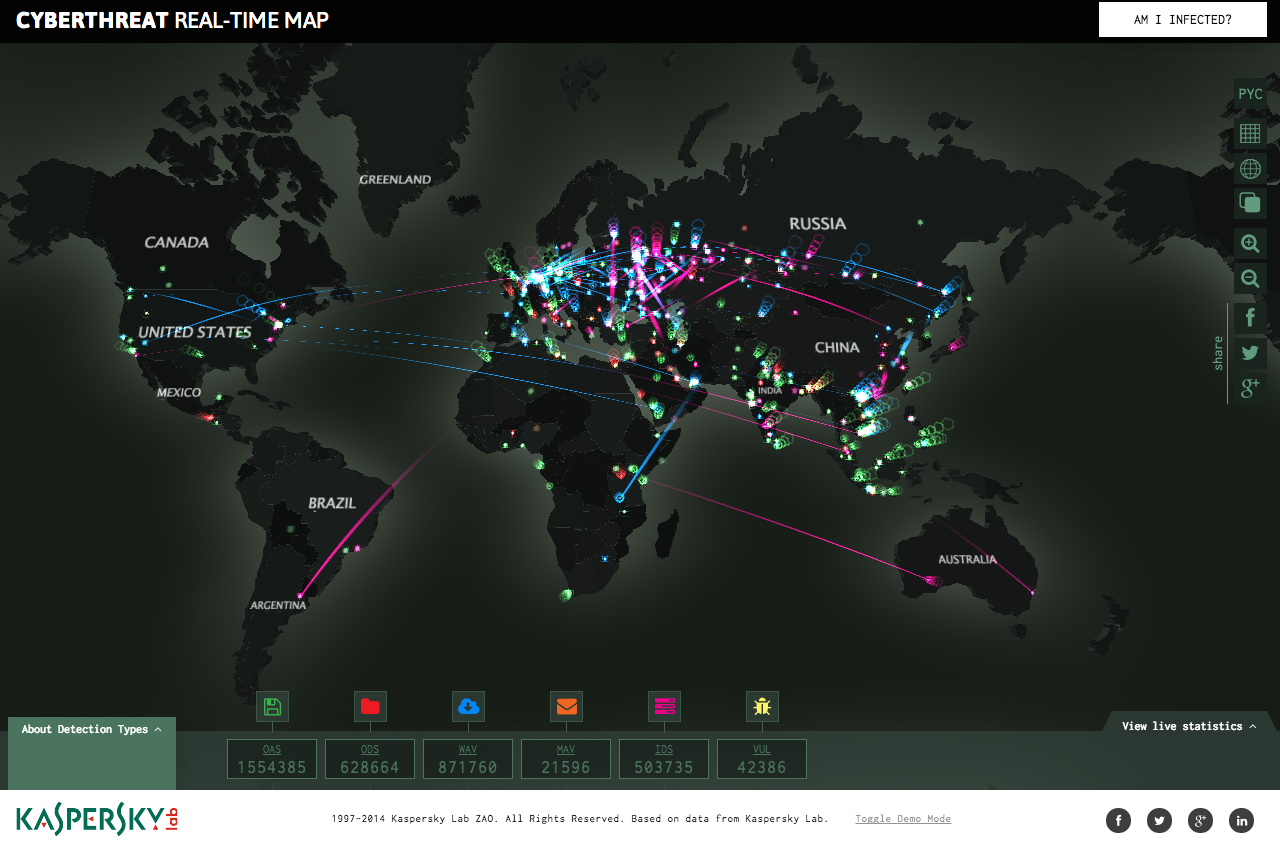Toggle WAV blue cloud download icon
The image size is (1280, 842).
coord(468,706)
